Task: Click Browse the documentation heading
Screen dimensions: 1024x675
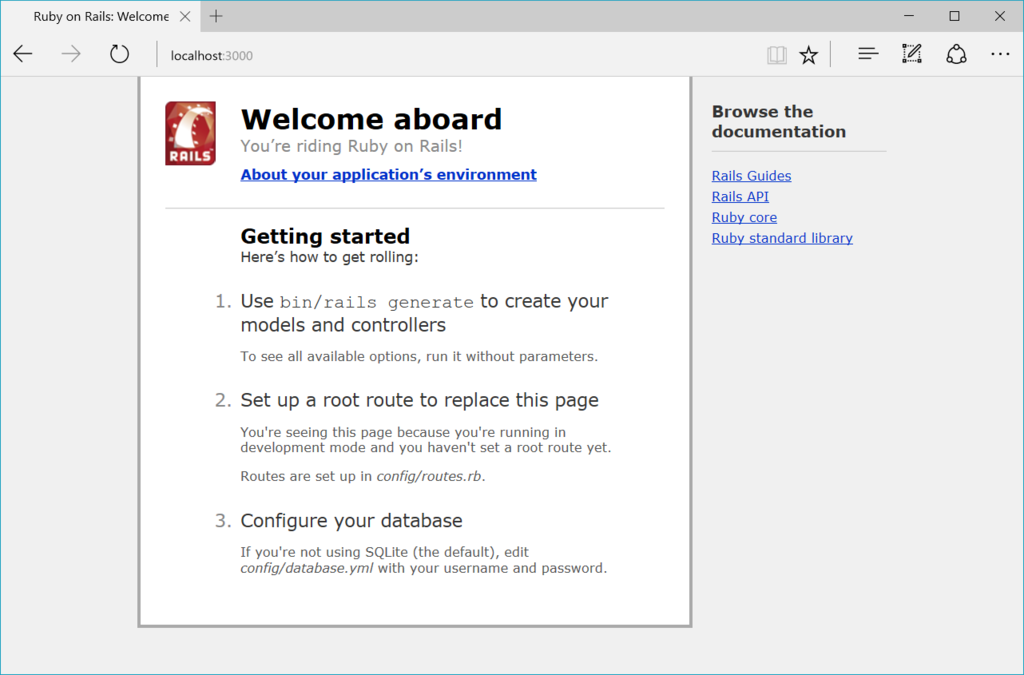Action: 778,121
